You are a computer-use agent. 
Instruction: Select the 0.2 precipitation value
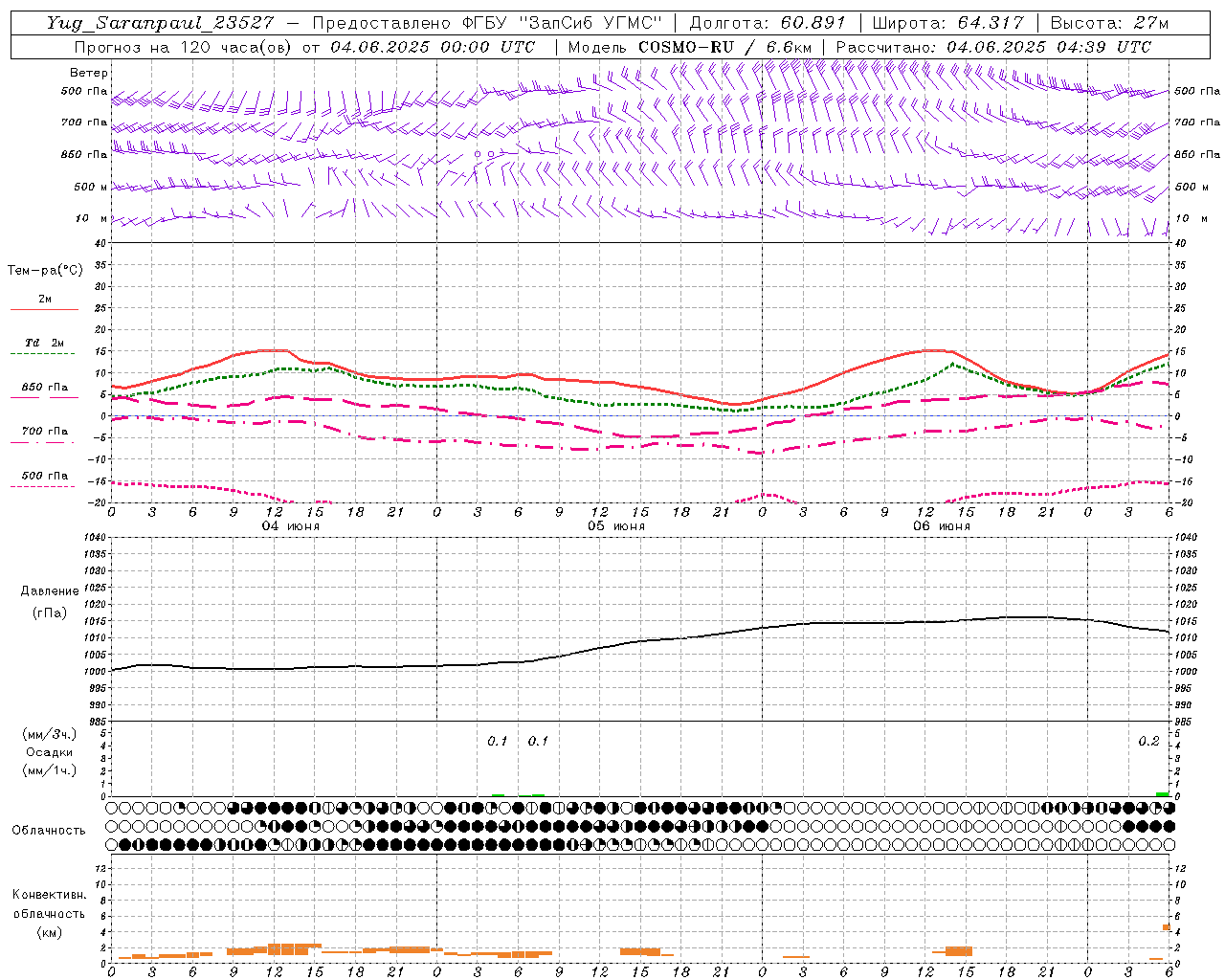pos(1148,742)
